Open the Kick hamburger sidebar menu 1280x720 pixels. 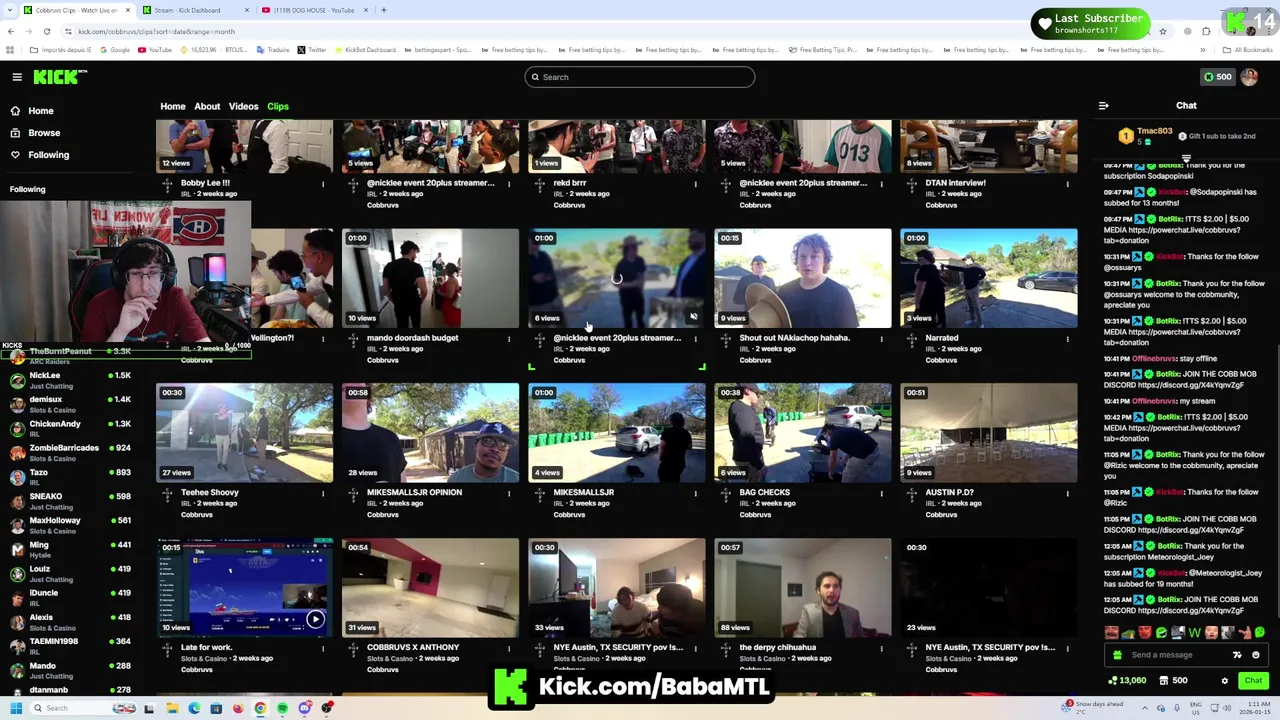[17, 77]
